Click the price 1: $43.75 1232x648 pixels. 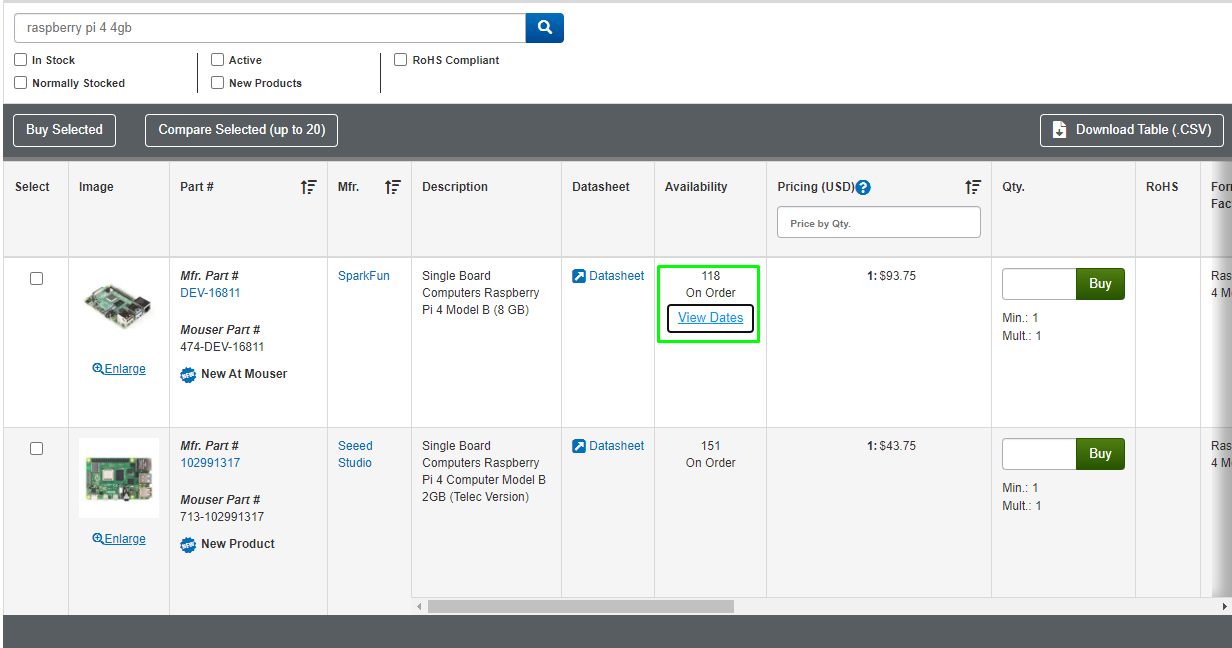pyautogui.click(x=891, y=446)
